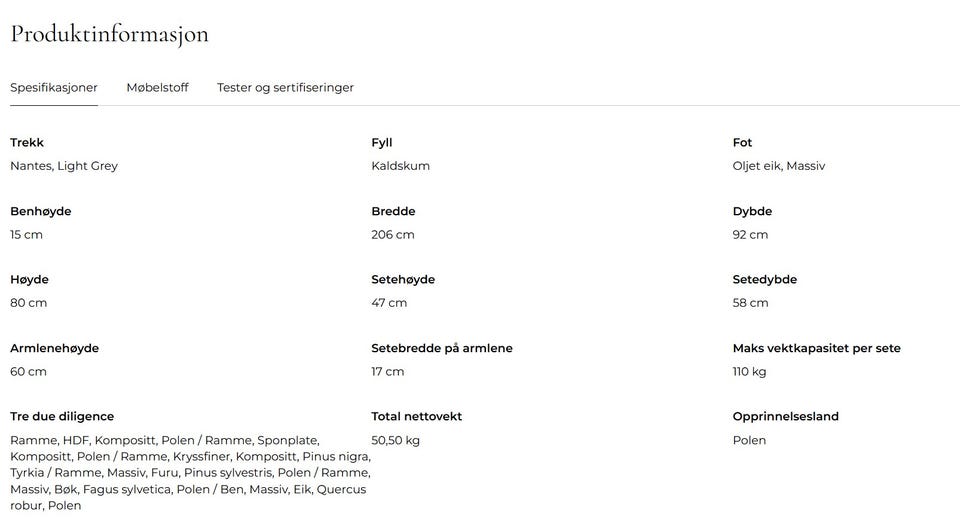The height and width of the screenshot is (528, 960).
Task: Select the Nantes, Light Grey value
Action: click(x=64, y=166)
